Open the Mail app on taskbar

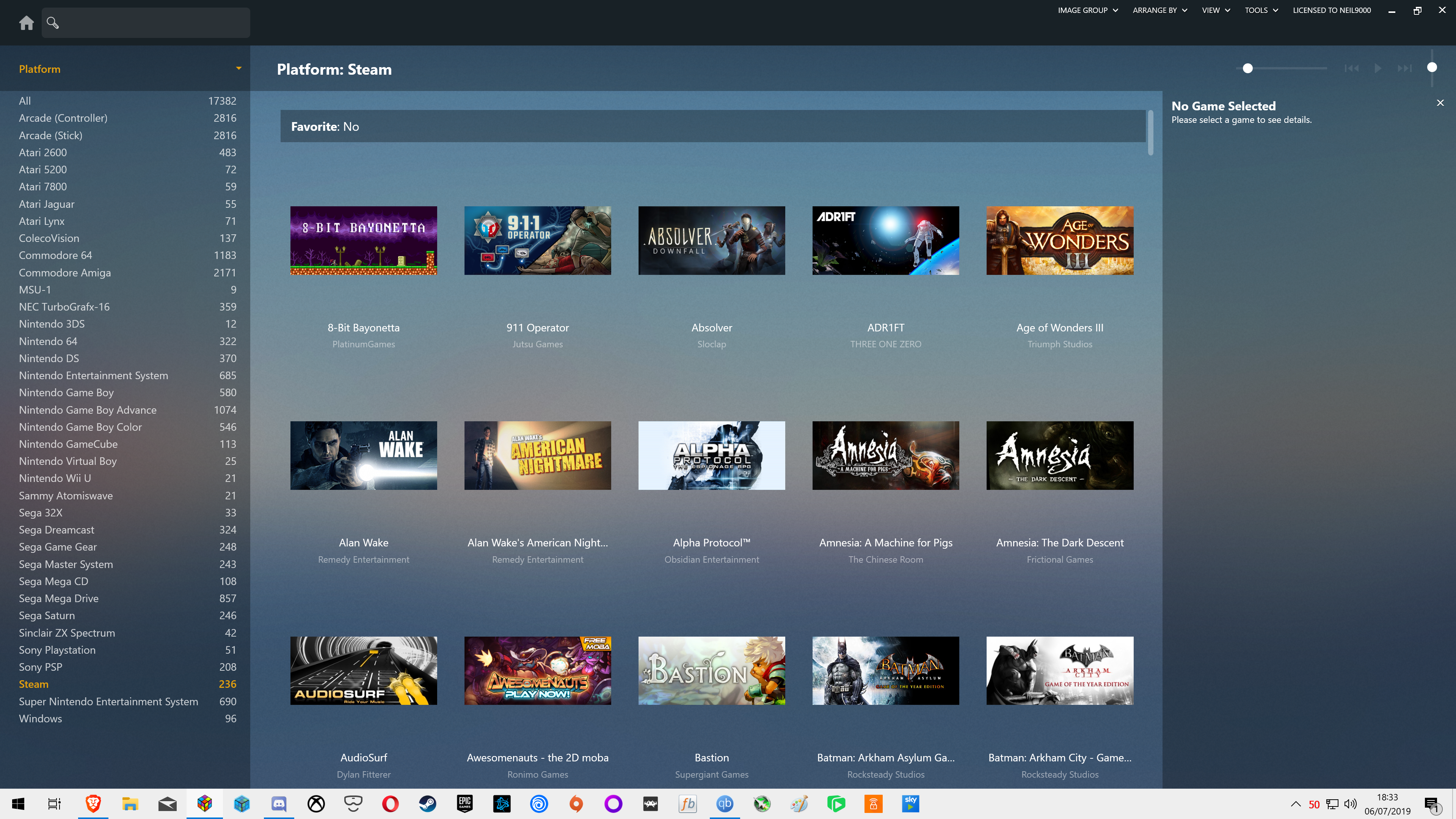tap(167, 804)
